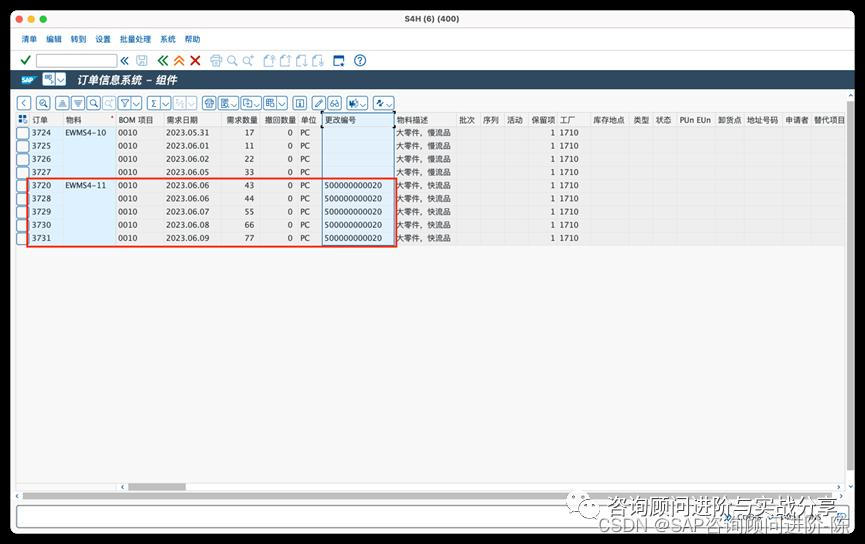Click the Information 'i' icon in the ALV toolbar

(x=300, y=103)
